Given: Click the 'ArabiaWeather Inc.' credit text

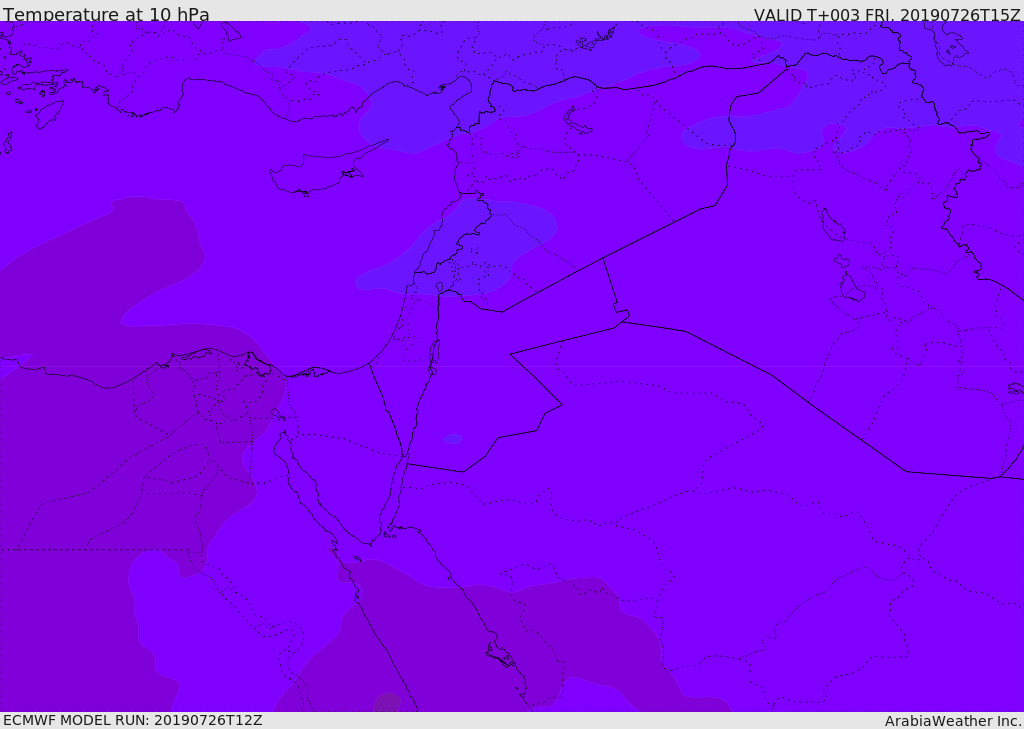Looking at the screenshot, I should (x=954, y=721).
